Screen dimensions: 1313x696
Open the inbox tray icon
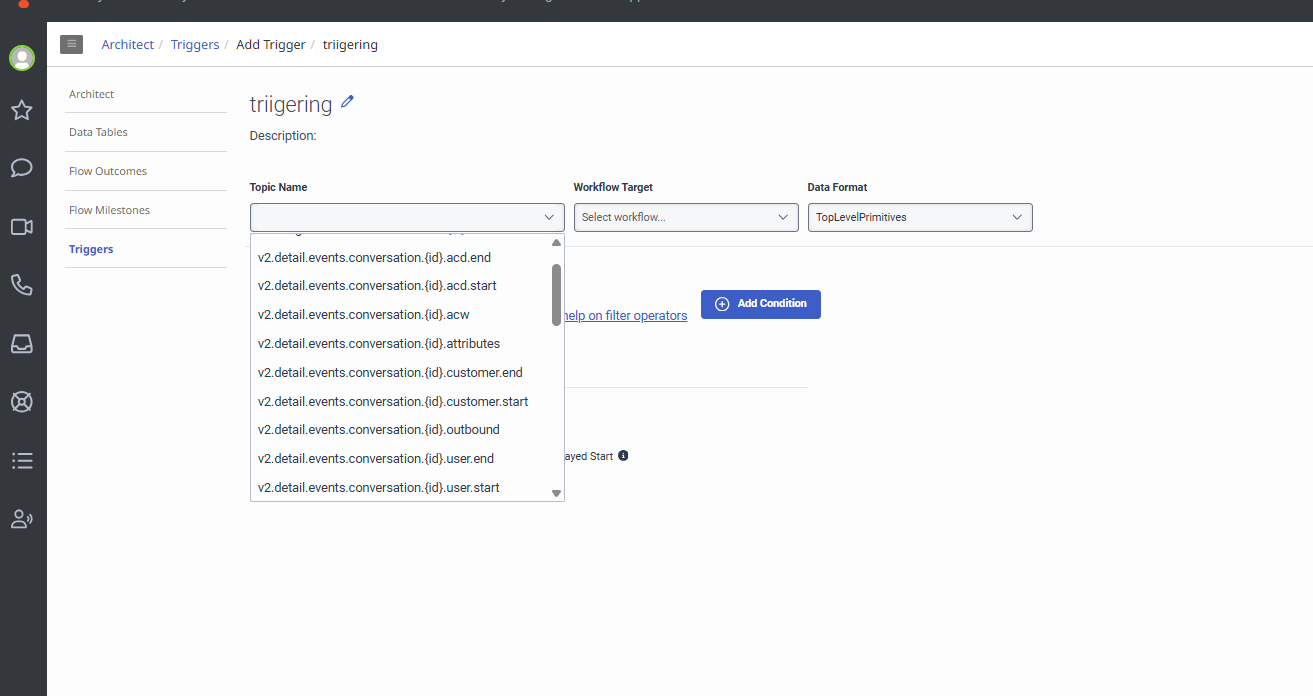[x=22, y=343]
